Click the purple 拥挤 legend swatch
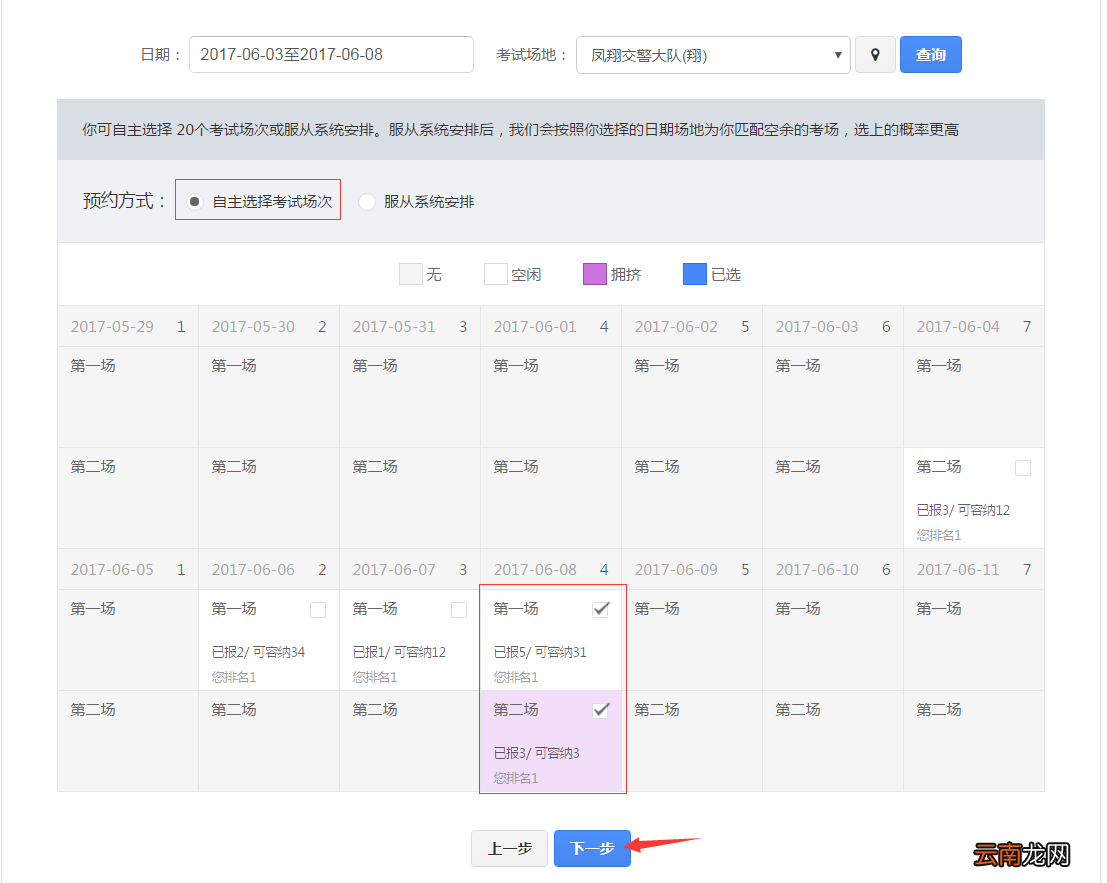Image resolution: width=1107 pixels, height=883 pixels. click(x=594, y=274)
